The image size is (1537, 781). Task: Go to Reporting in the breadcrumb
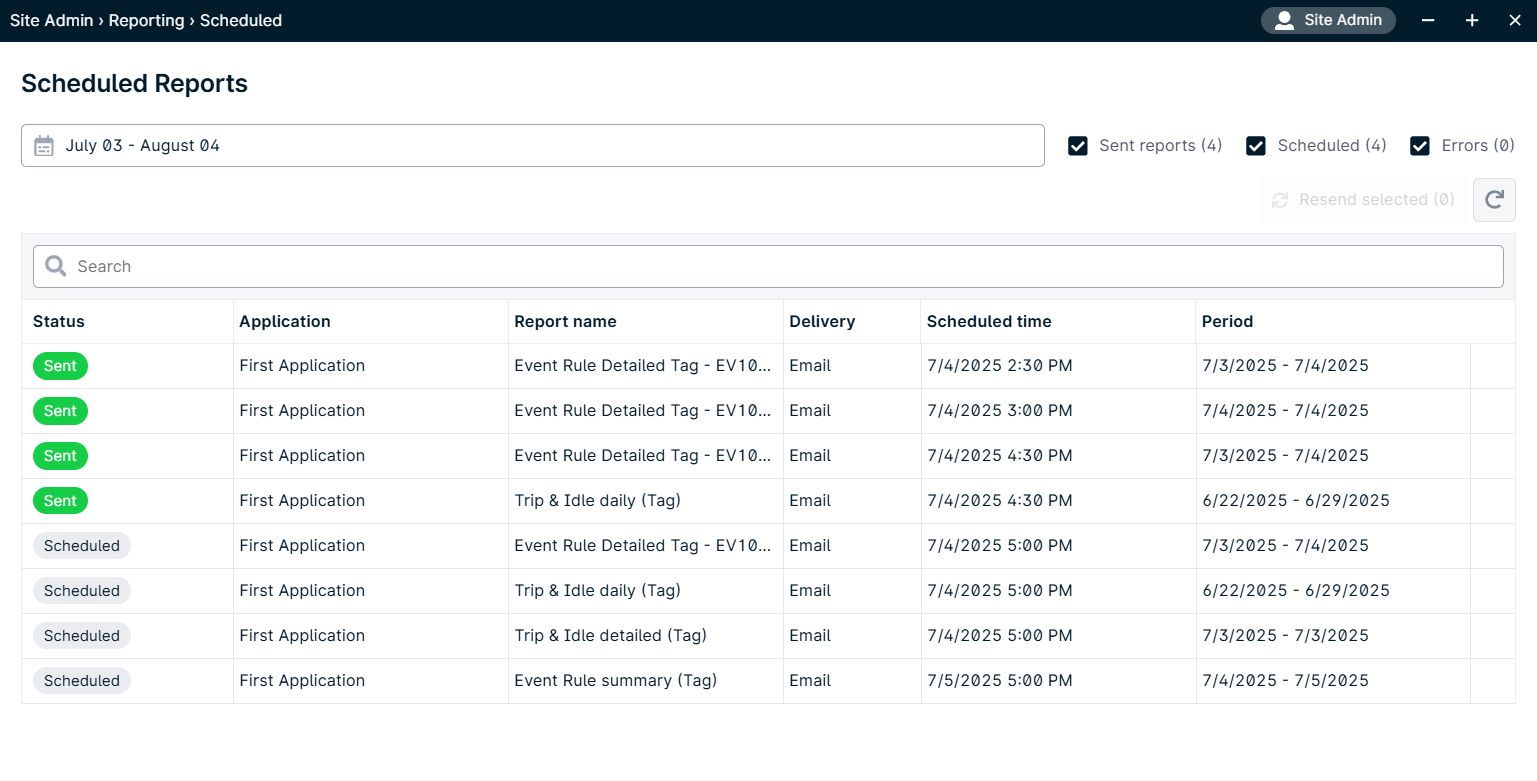[x=146, y=21]
